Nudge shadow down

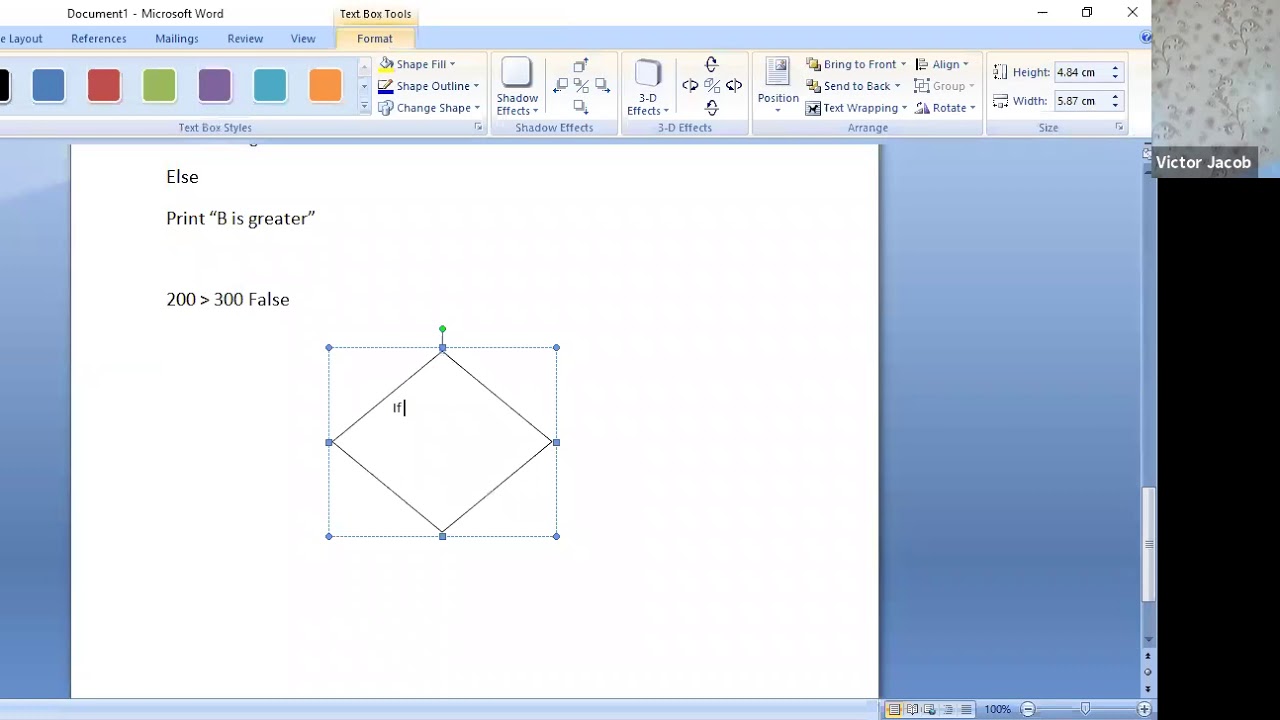click(x=581, y=106)
